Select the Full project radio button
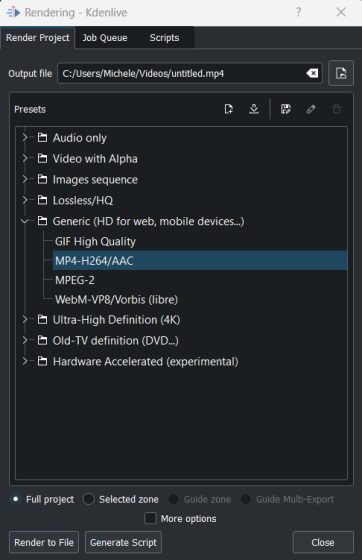362x560 pixels. (x=16, y=499)
